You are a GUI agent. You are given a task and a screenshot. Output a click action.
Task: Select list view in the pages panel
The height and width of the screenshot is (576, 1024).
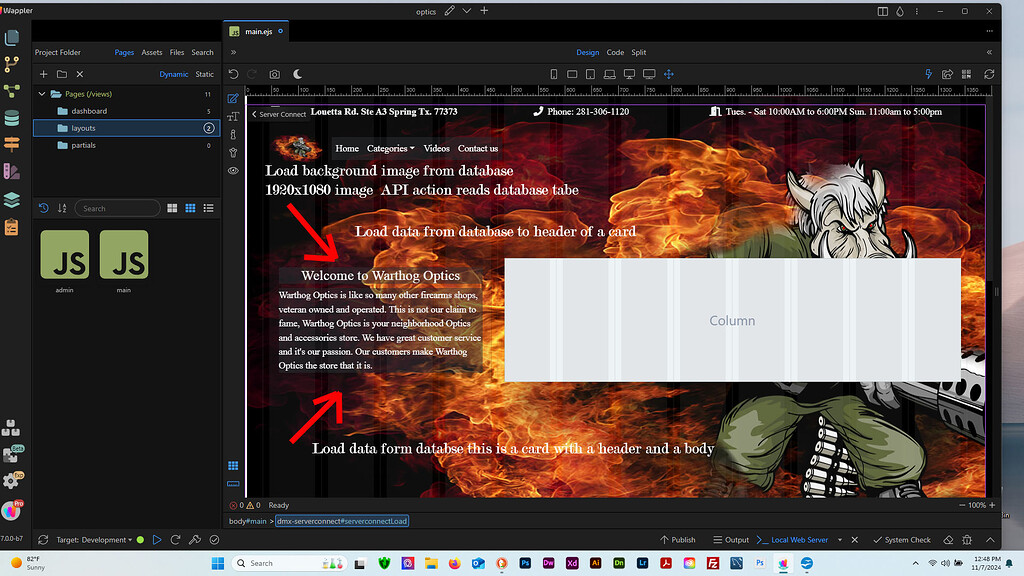click(x=208, y=207)
